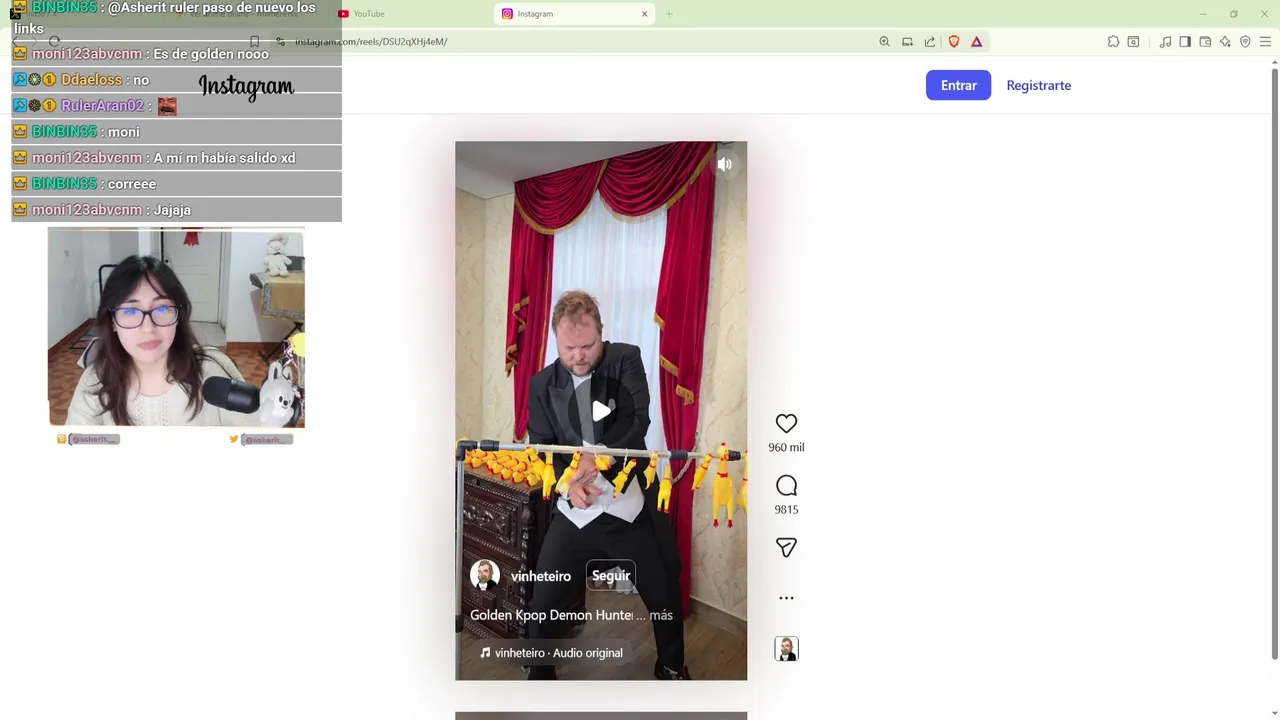The image size is (1280, 720).
Task: Open the Brave Rewards triangle icon
Action: 977,42
